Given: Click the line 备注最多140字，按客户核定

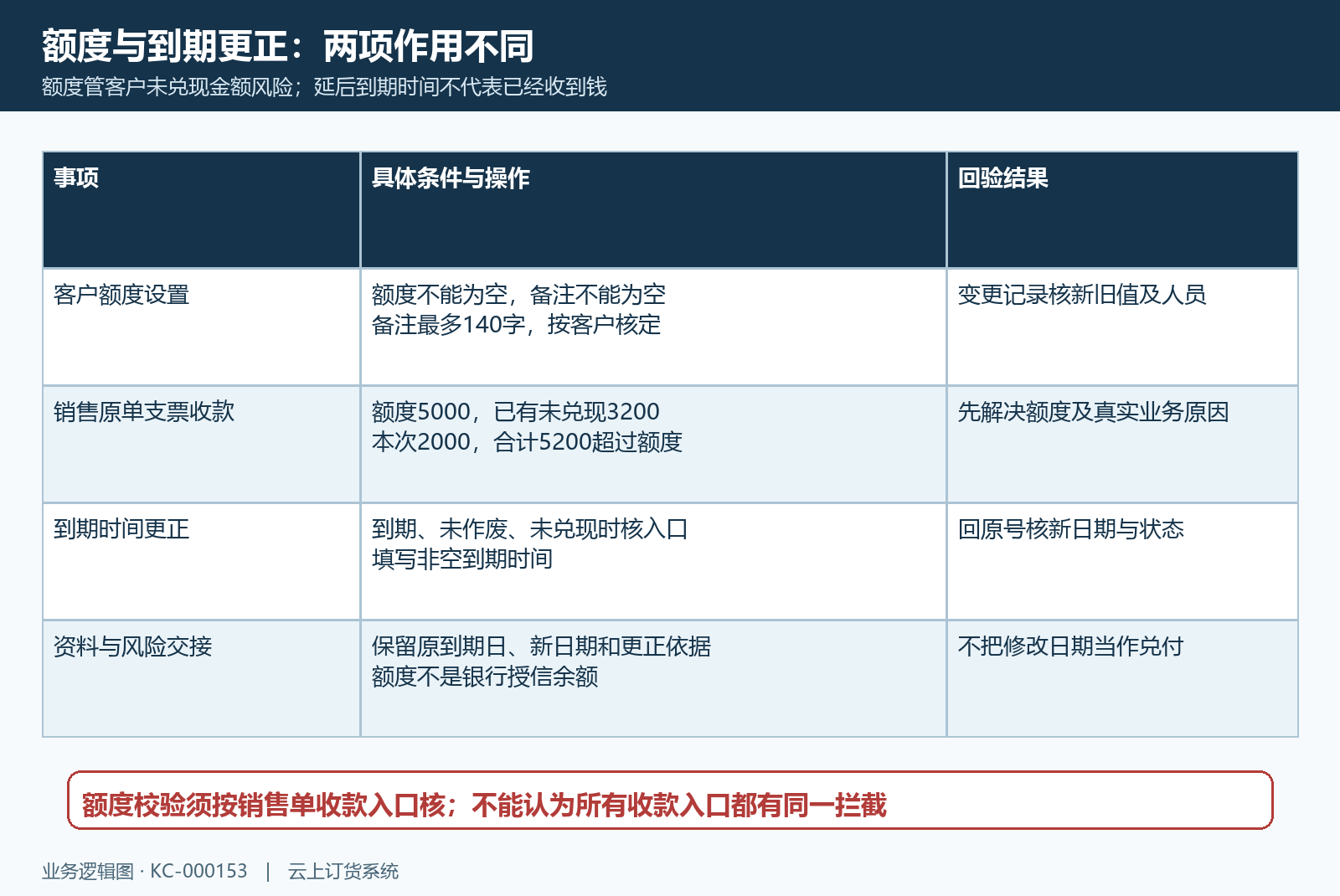Looking at the screenshot, I should tap(516, 325).
